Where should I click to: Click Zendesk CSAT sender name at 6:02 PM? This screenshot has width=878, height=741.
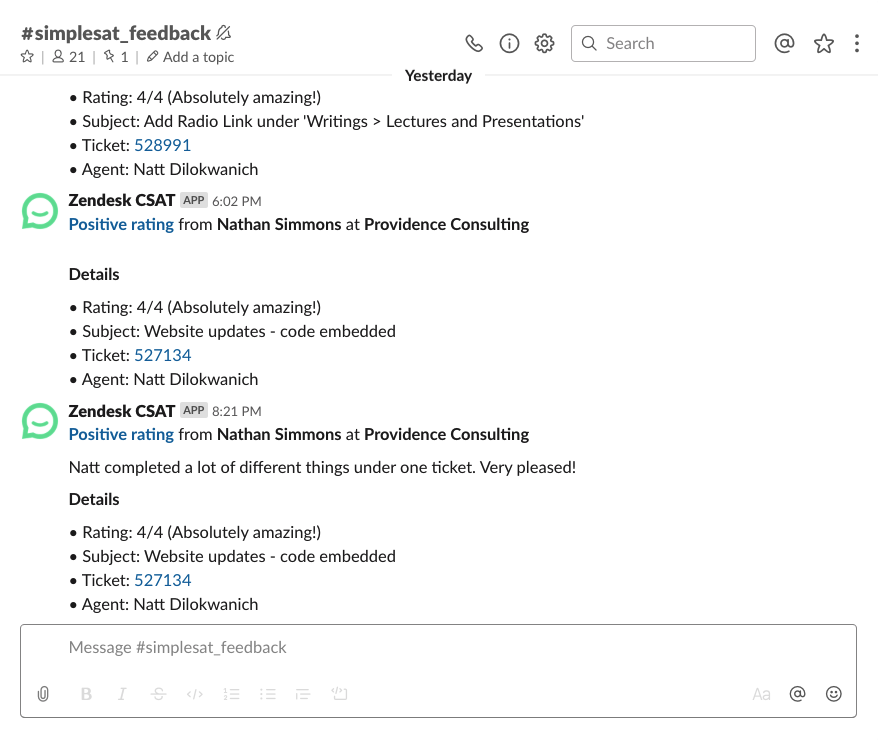click(x=122, y=201)
